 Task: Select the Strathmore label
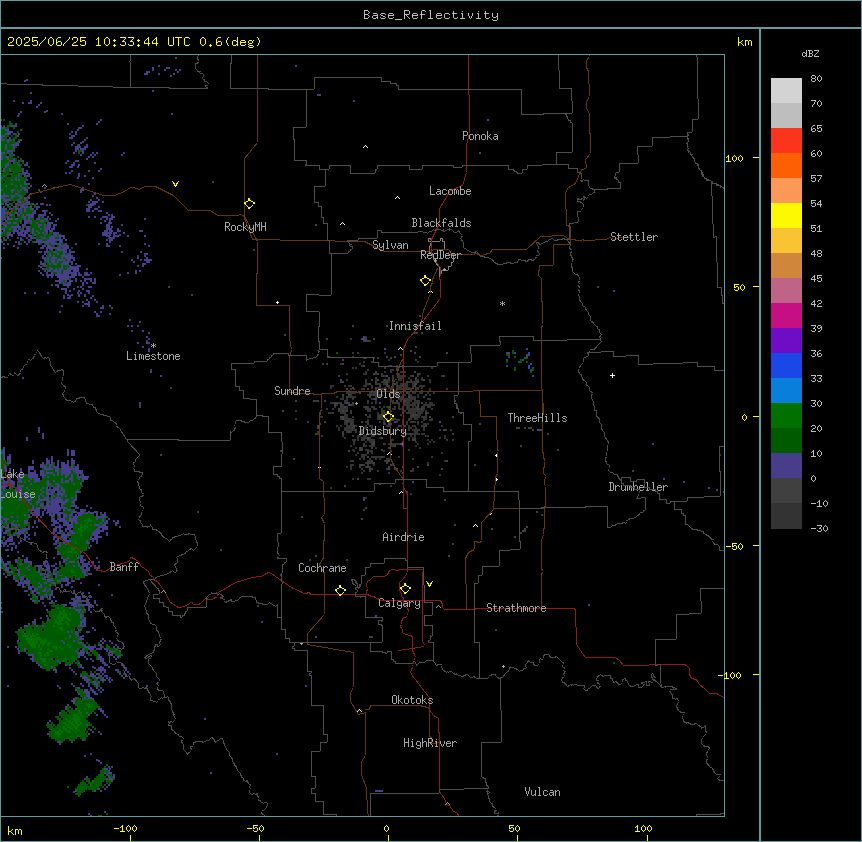(516, 608)
